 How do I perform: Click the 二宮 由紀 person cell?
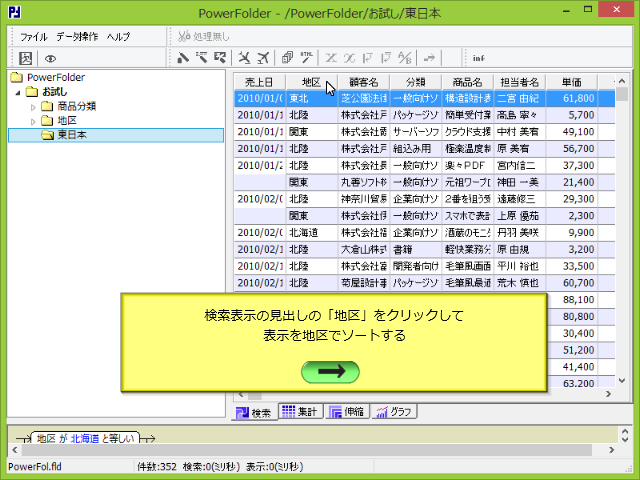(520, 98)
